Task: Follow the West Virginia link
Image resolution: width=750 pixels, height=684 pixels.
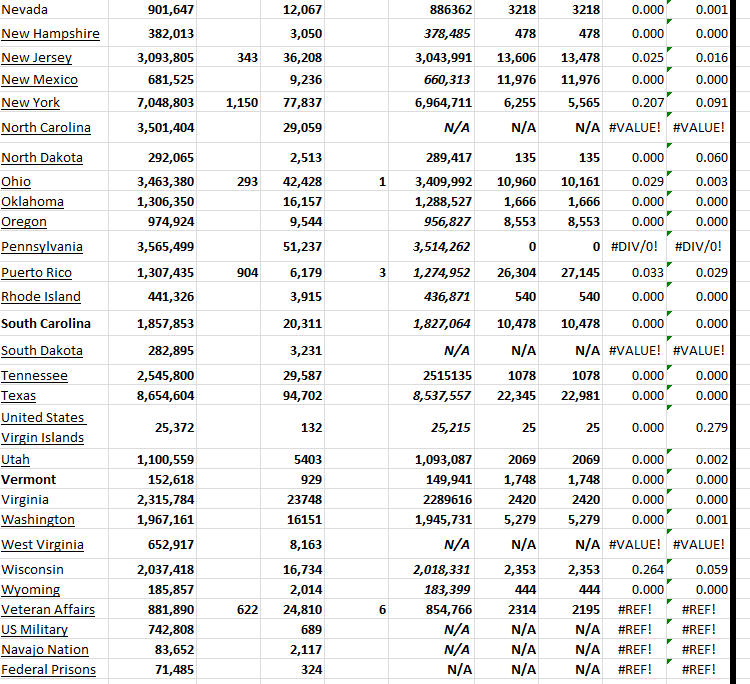Action: pyautogui.click(x=42, y=545)
